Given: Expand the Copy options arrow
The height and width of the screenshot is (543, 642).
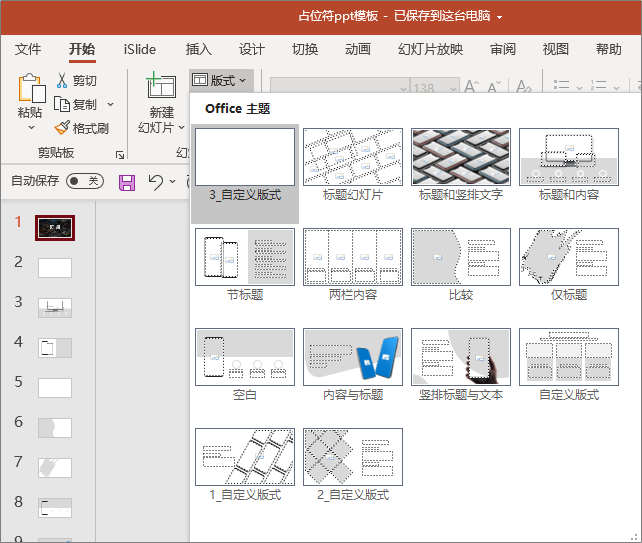Looking at the screenshot, I should tap(110, 104).
